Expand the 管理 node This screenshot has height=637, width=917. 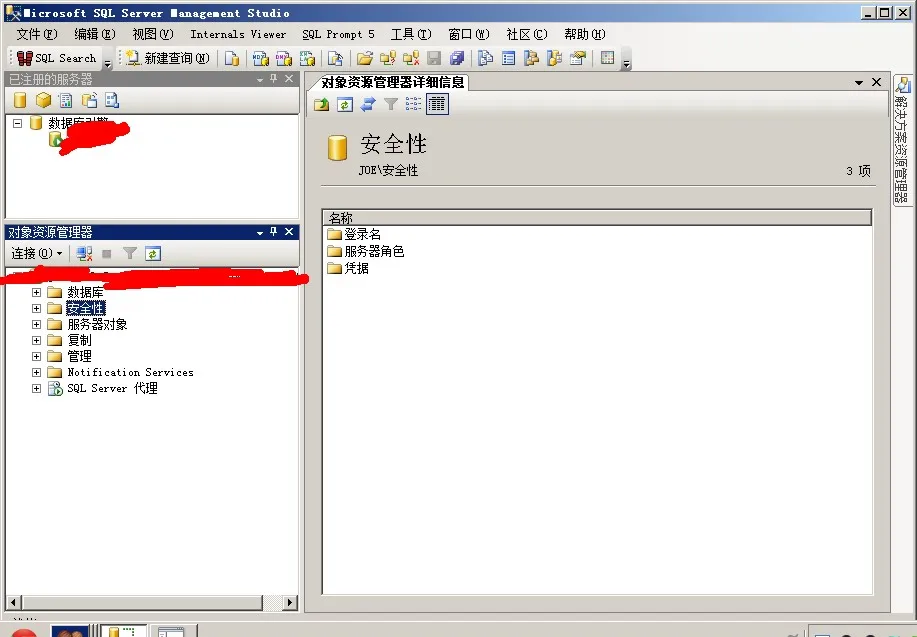point(36,356)
